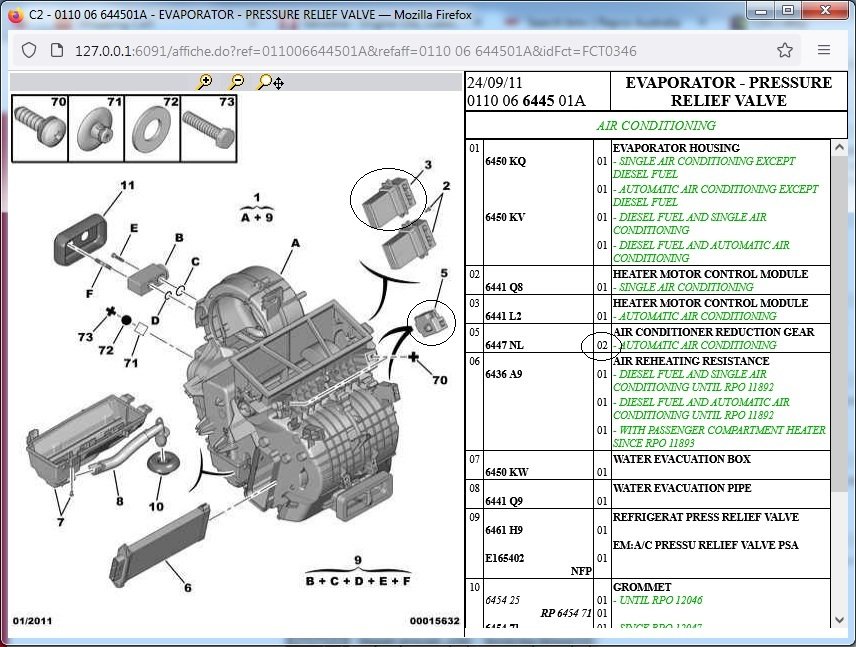The height and width of the screenshot is (647, 856).
Task: Click the zoom out magnifier icon
Action: [236, 82]
